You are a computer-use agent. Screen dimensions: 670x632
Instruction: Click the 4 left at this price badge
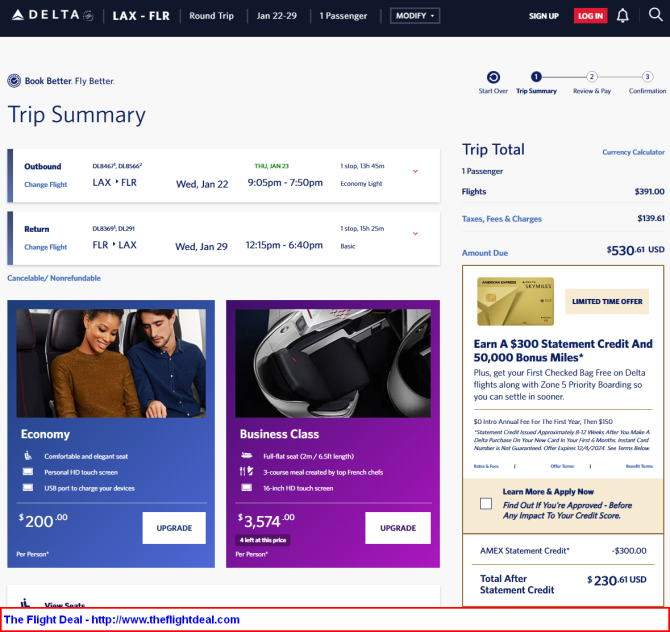(x=263, y=540)
